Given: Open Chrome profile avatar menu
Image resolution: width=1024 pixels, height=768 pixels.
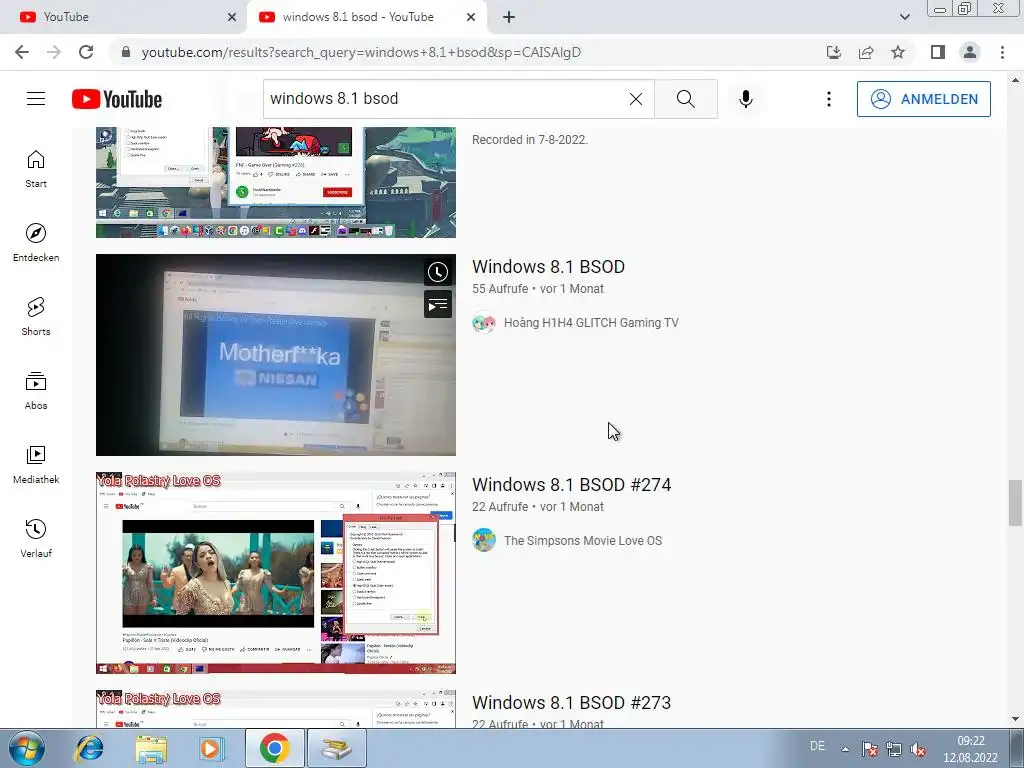Looking at the screenshot, I should tap(970, 52).
